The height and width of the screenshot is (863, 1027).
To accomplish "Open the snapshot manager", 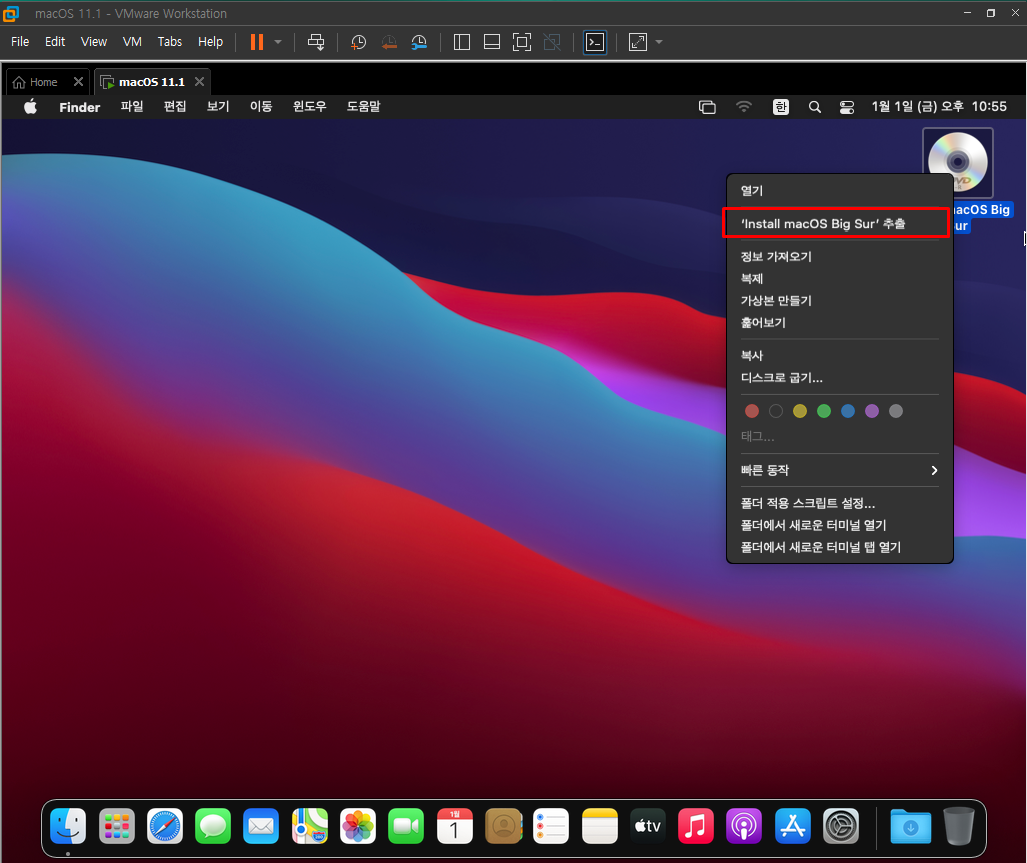I will point(419,43).
